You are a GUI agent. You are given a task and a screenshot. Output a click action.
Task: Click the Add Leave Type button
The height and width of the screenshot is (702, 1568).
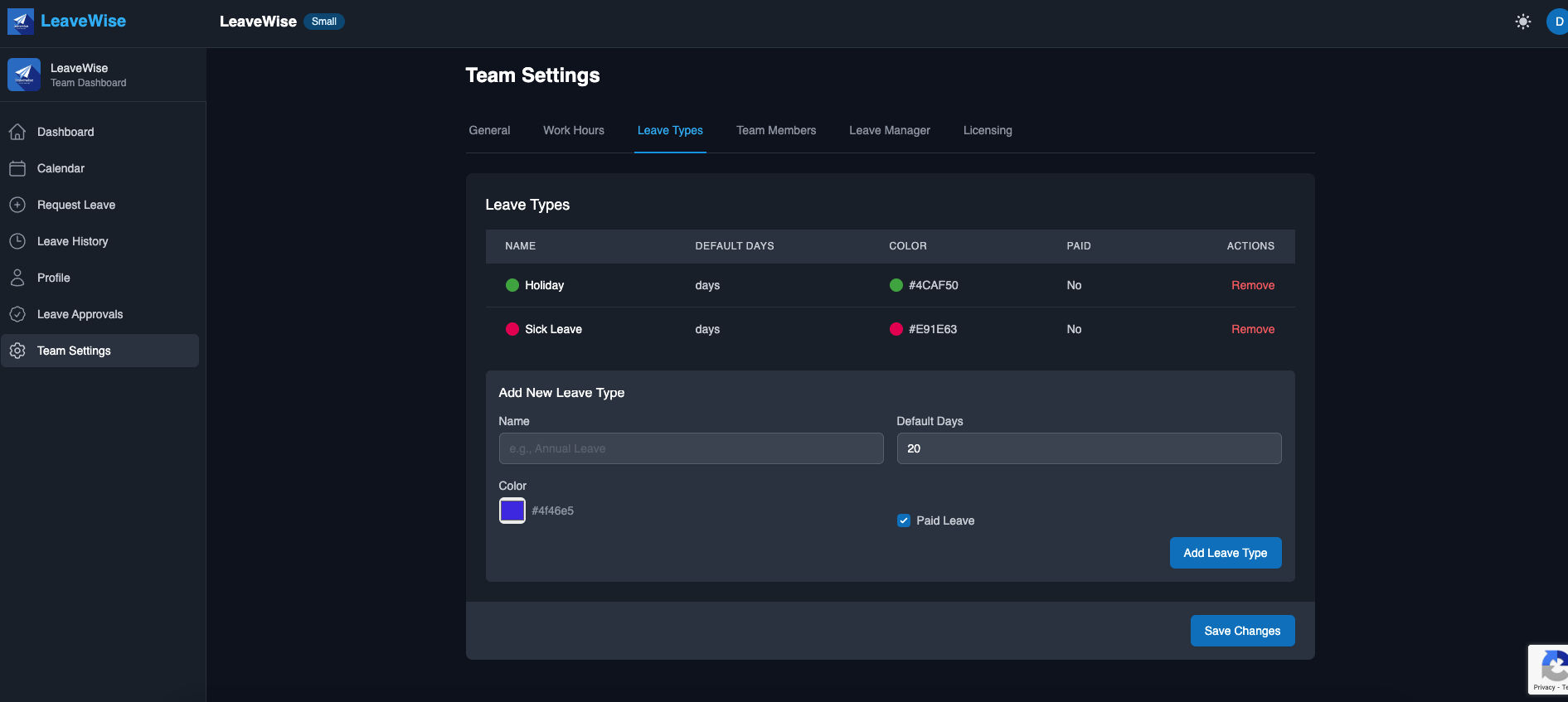click(1226, 553)
